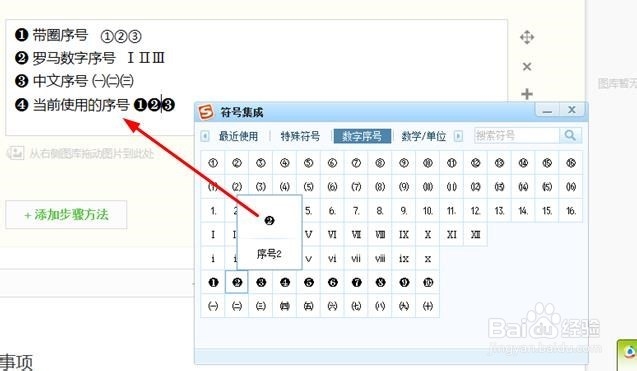The height and width of the screenshot is (371, 637).
Task: Insert black circled ❿ symbol
Action: [x=428, y=282]
